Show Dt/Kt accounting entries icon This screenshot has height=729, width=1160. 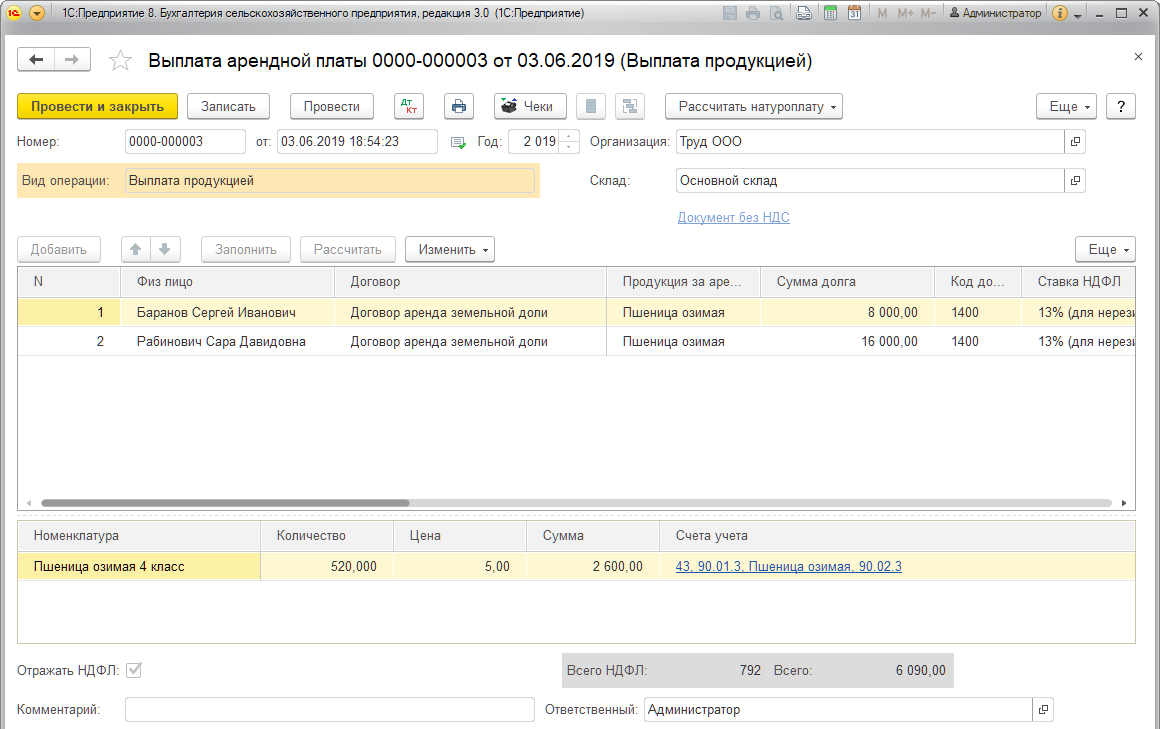pyautogui.click(x=409, y=107)
